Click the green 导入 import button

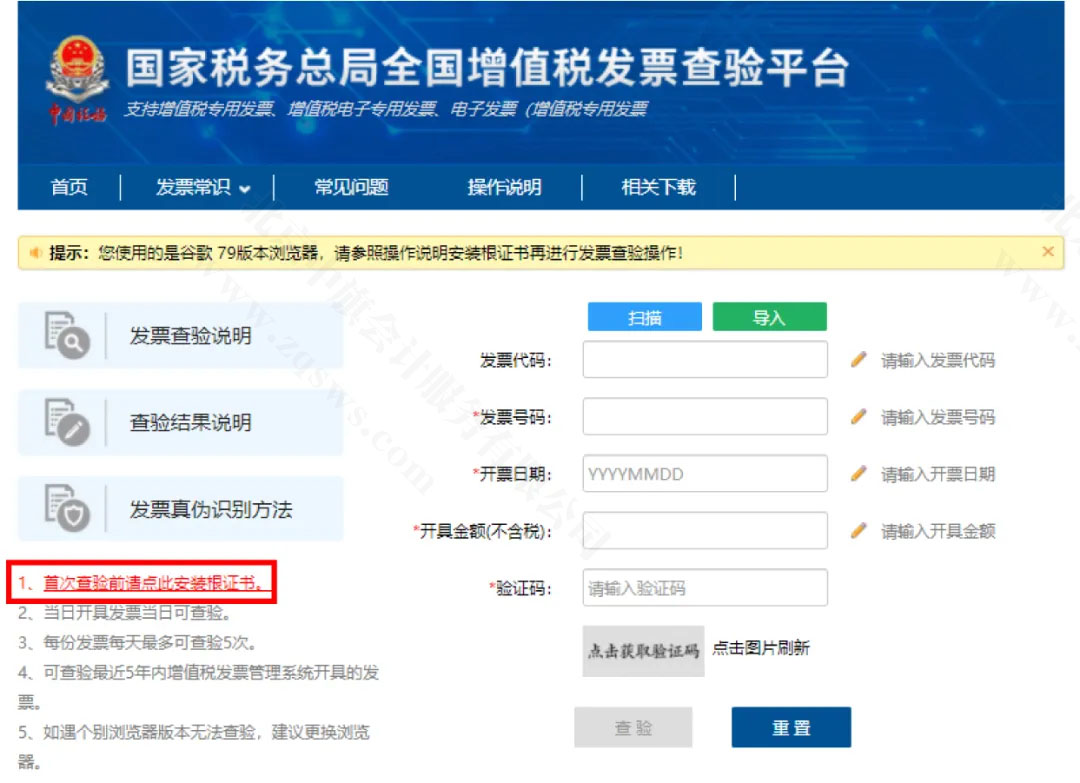770,316
